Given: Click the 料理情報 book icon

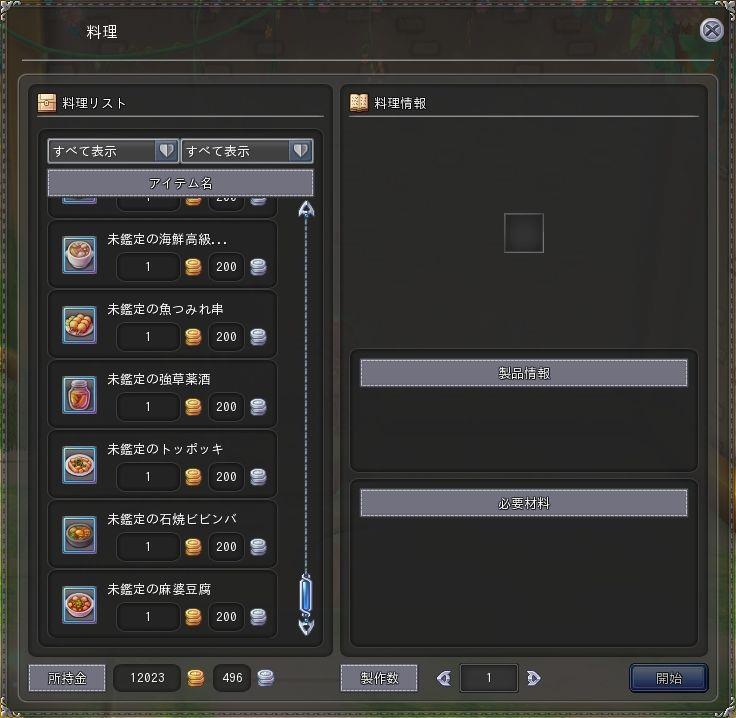Looking at the screenshot, I should (x=359, y=103).
